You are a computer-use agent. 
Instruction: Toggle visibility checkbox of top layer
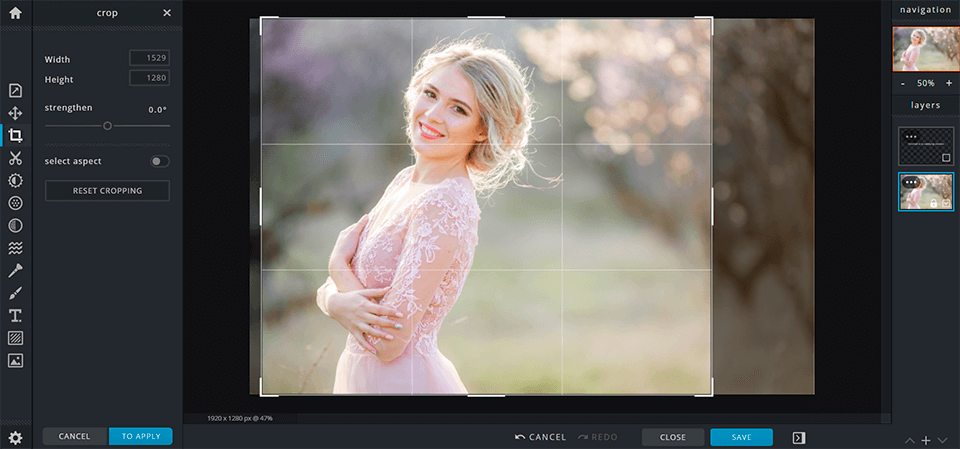click(946, 158)
